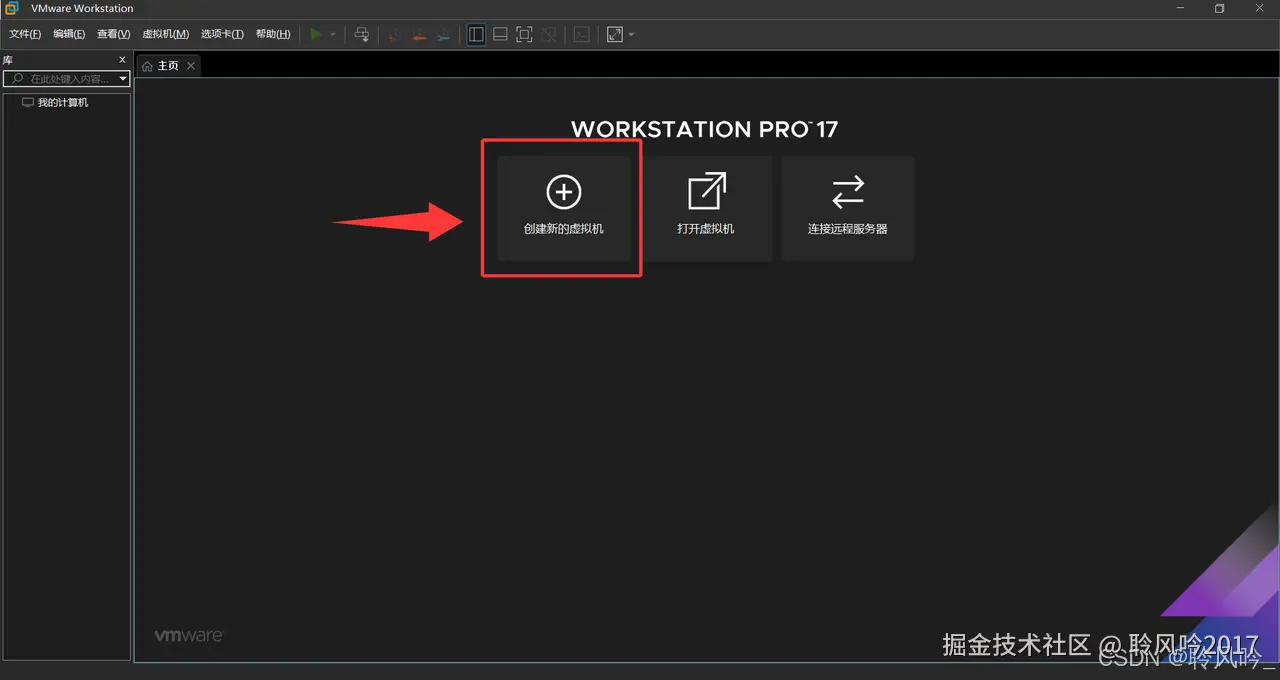Screen dimensions: 1280x680
Task: Click 创建新的虚拟机 tile
Action: [x=564, y=208]
